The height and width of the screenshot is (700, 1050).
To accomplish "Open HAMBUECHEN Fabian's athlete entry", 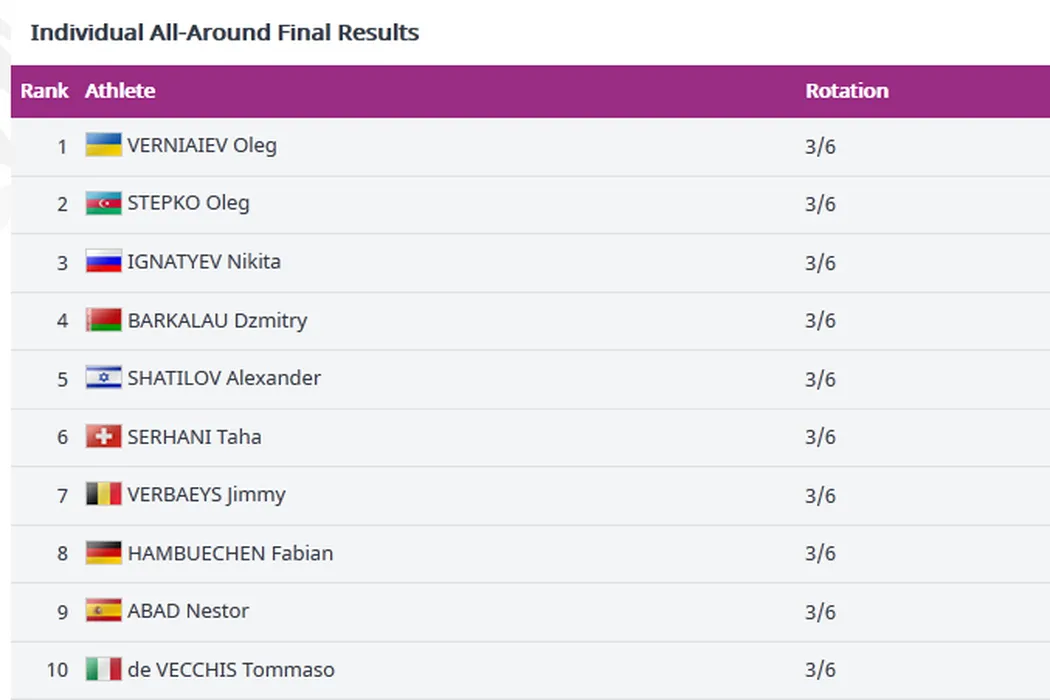I will [230, 553].
